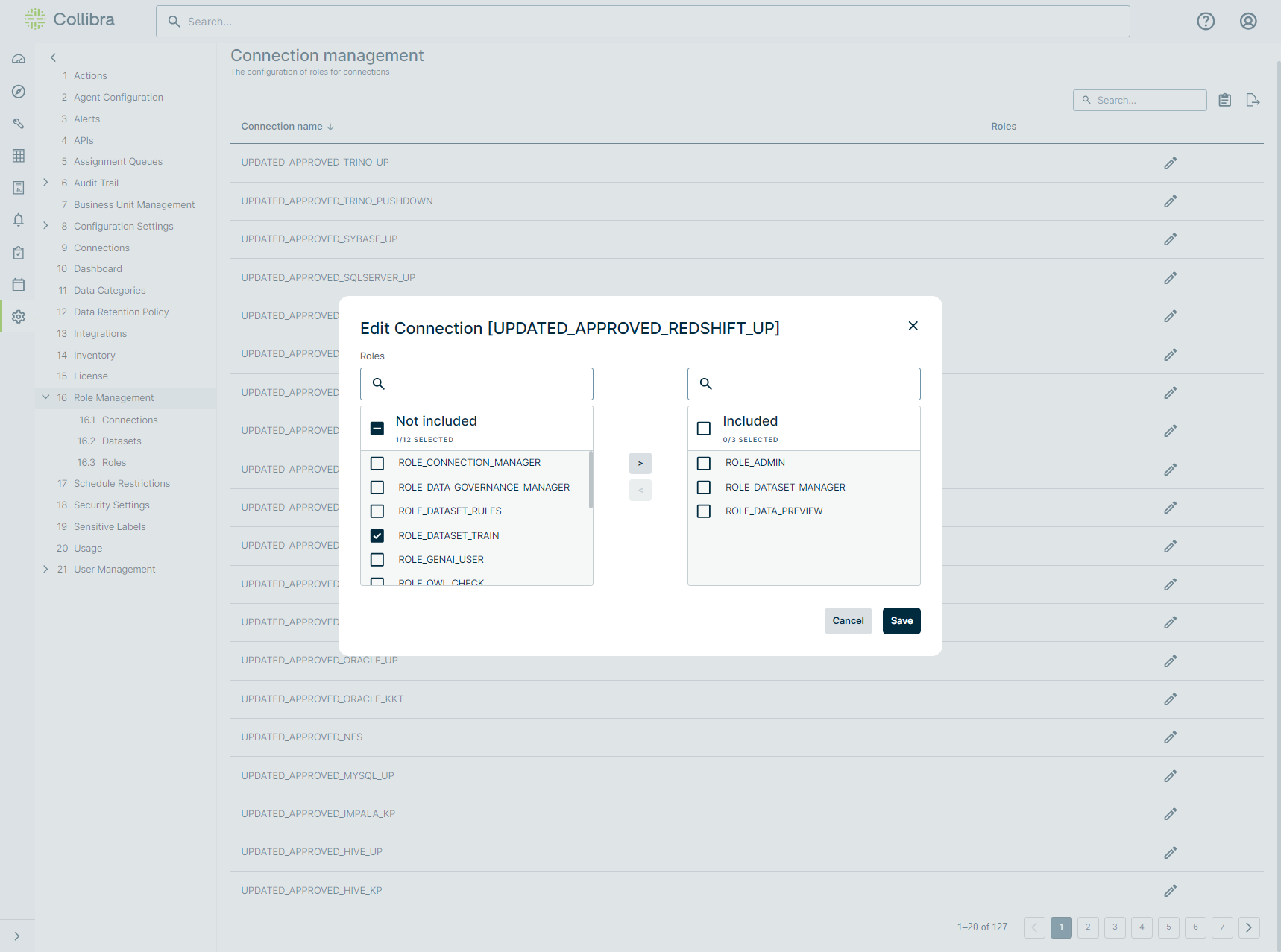Open the grid table icon in left rail

19,155
